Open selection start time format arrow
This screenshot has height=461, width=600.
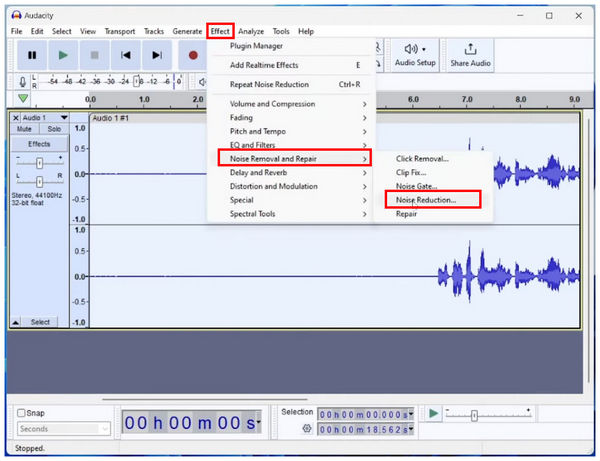tap(411, 414)
